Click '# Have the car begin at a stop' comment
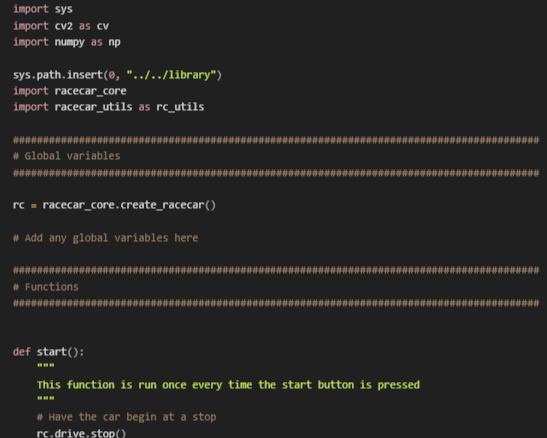Screen dimensions: 547x438 tap(126, 417)
